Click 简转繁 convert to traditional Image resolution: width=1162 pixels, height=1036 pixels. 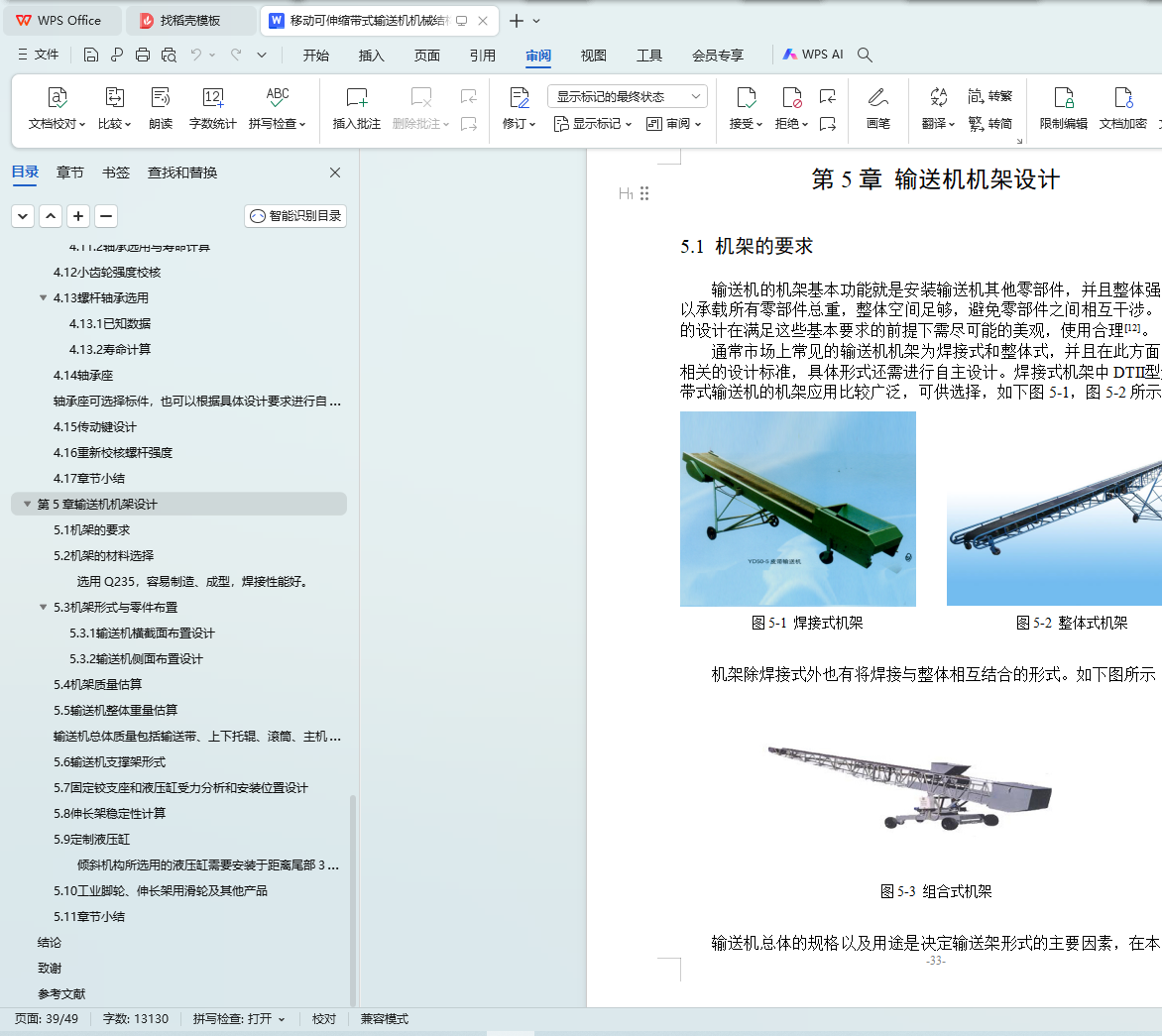tap(990, 96)
